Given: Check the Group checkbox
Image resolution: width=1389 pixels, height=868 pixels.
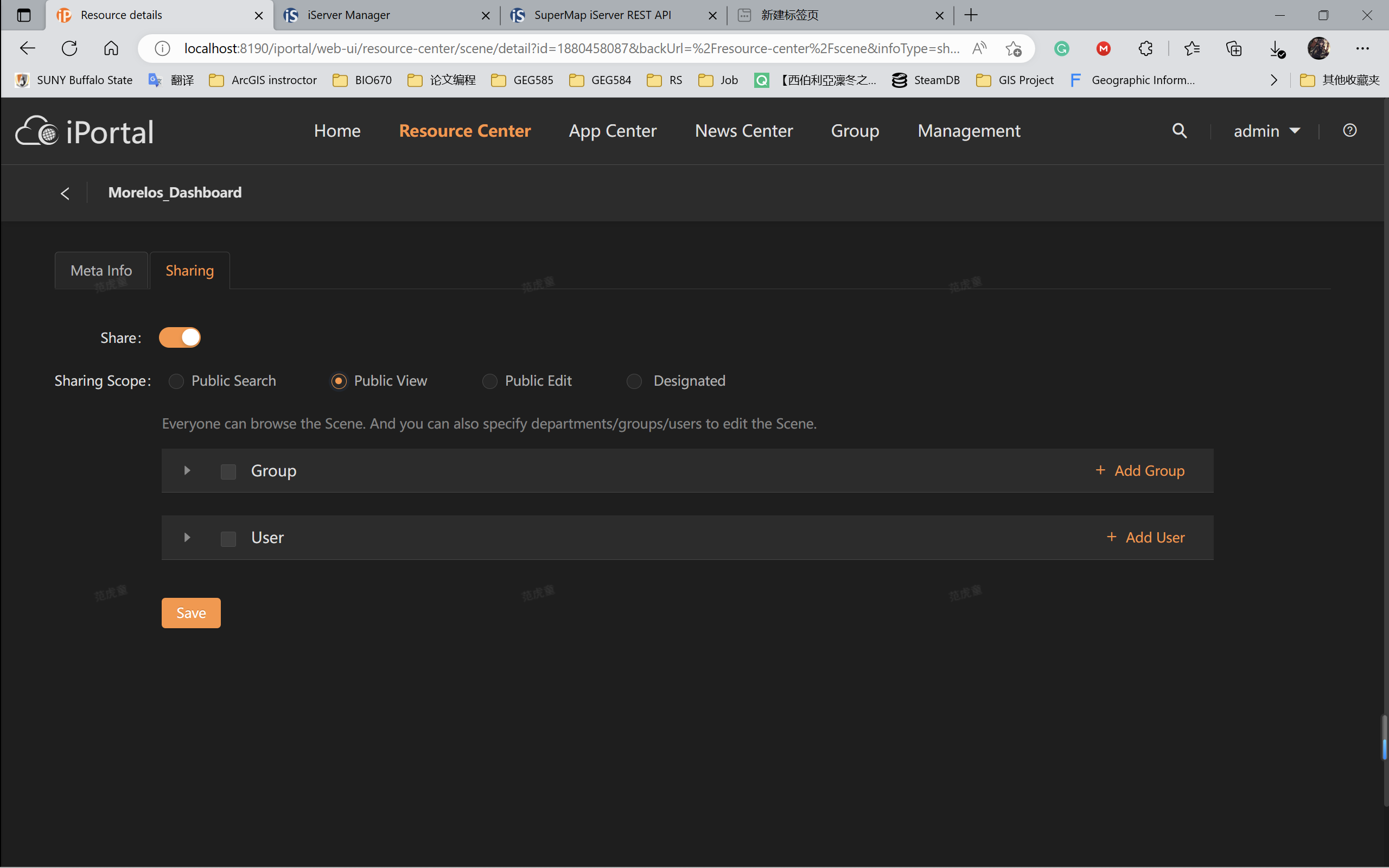Looking at the screenshot, I should (x=228, y=472).
